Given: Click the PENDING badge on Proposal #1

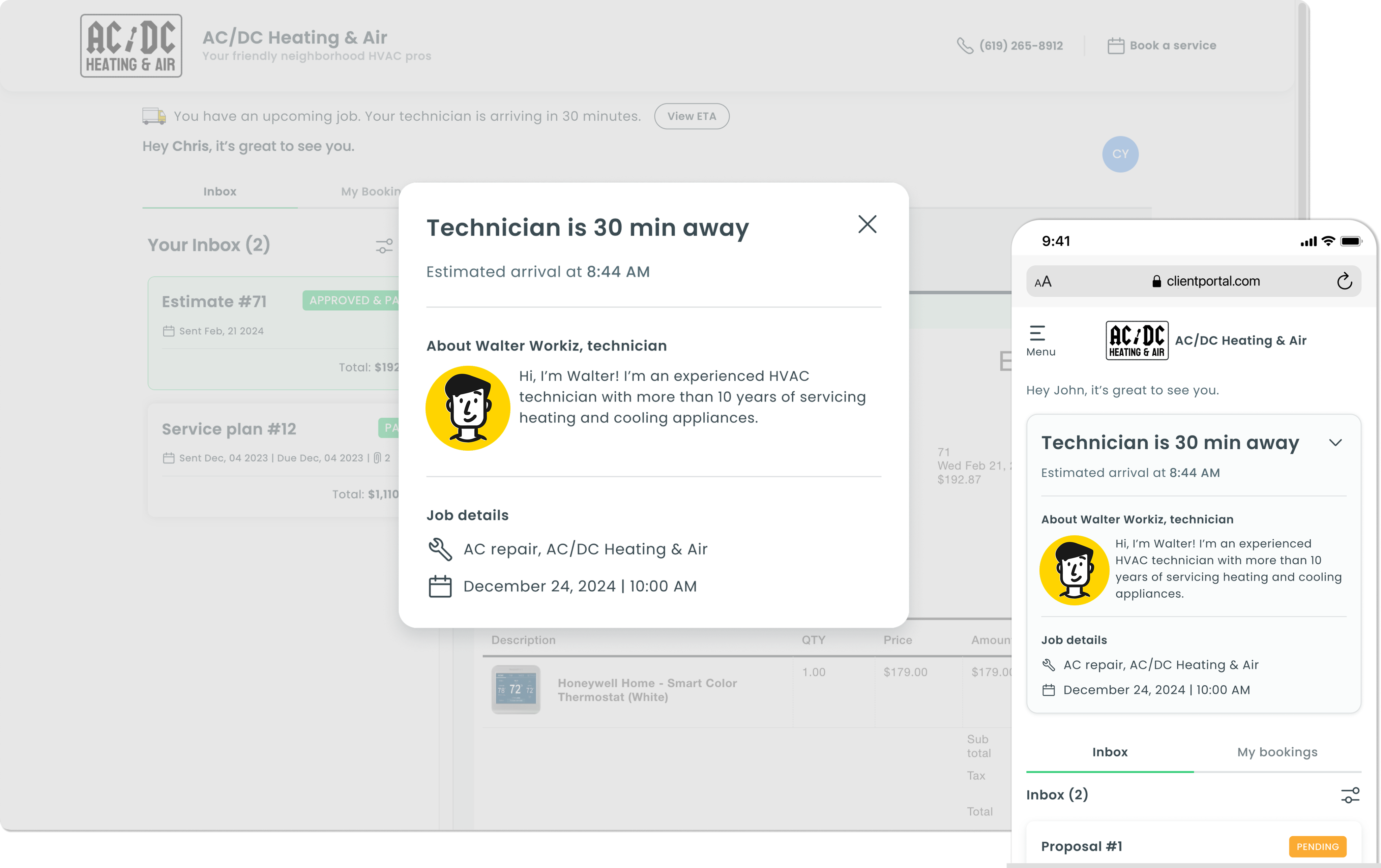Looking at the screenshot, I should point(1317,847).
